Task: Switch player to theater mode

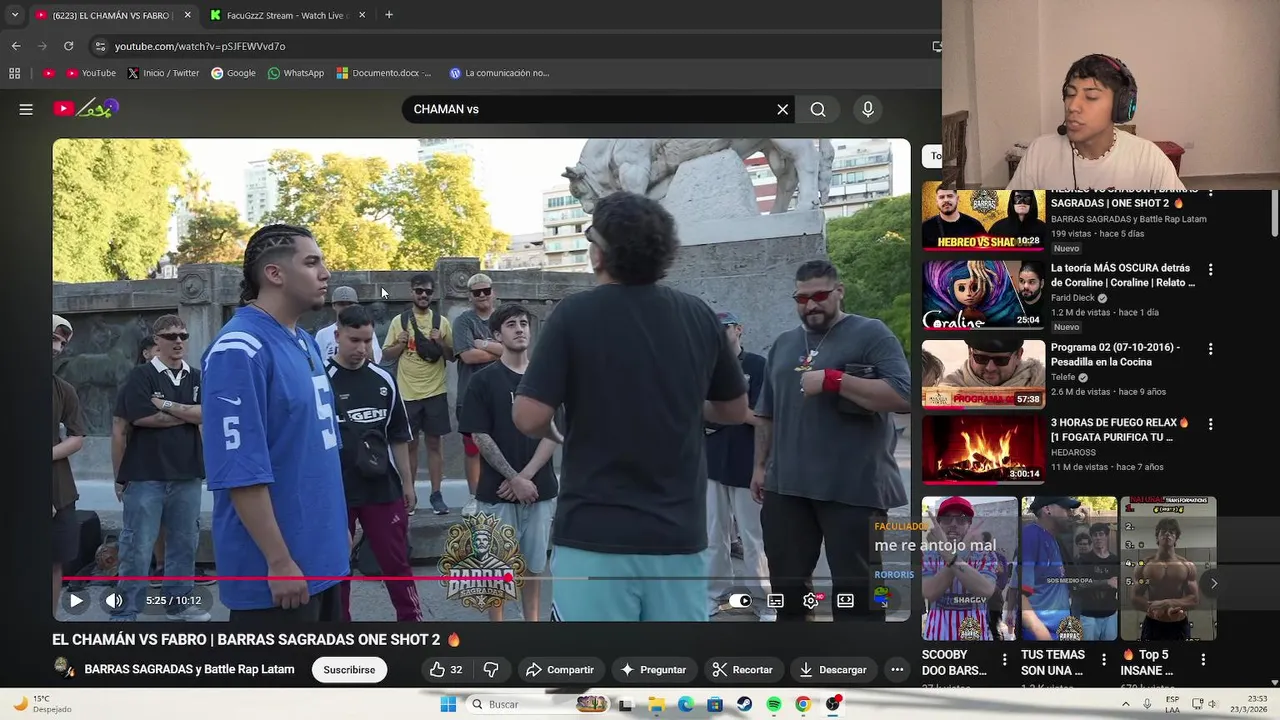Action: [845, 601]
